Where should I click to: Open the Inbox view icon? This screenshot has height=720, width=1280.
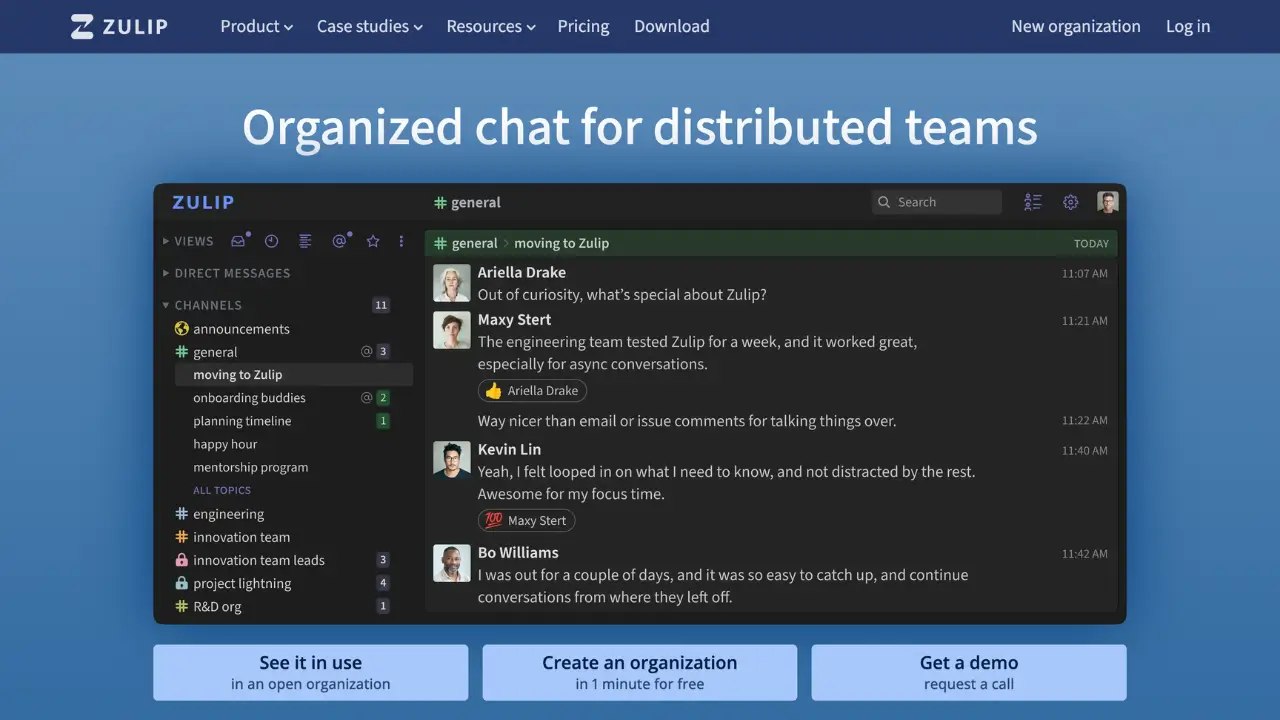pos(239,241)
